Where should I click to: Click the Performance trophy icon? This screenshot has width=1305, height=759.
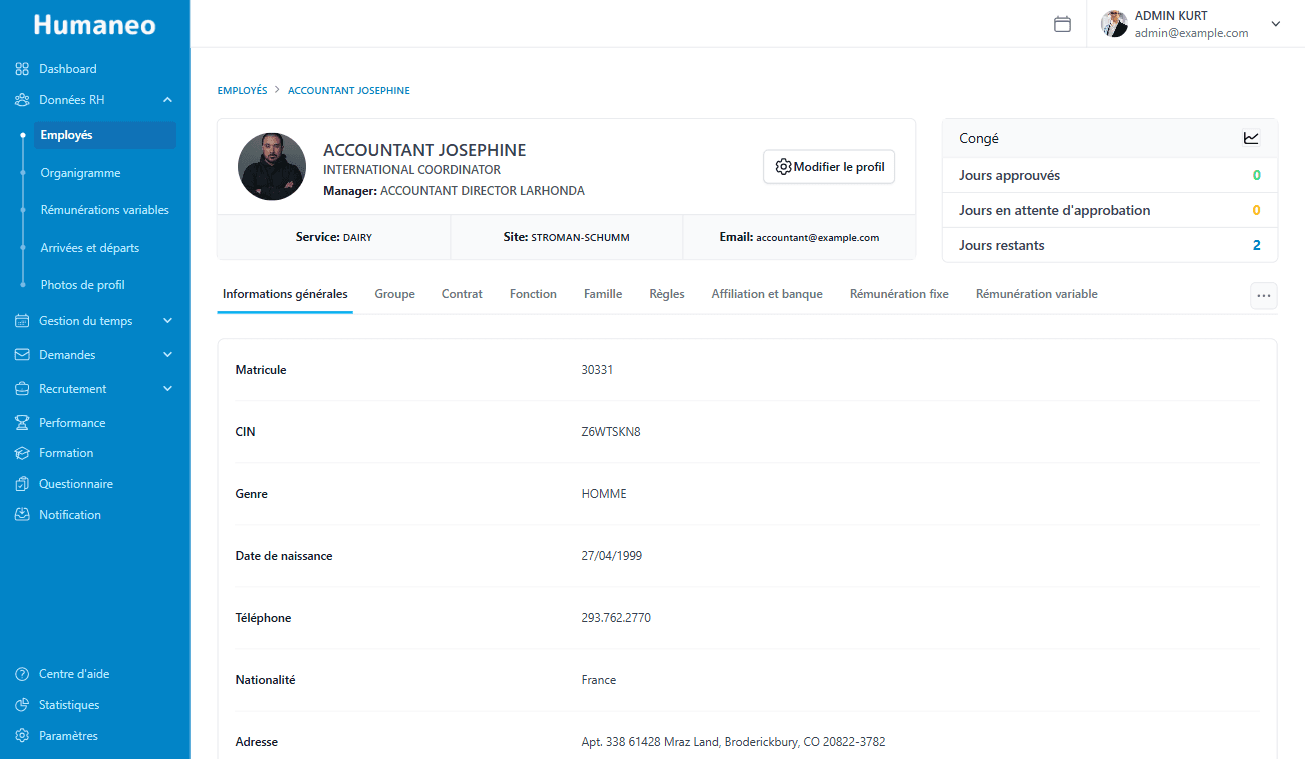tap(22, 423)
